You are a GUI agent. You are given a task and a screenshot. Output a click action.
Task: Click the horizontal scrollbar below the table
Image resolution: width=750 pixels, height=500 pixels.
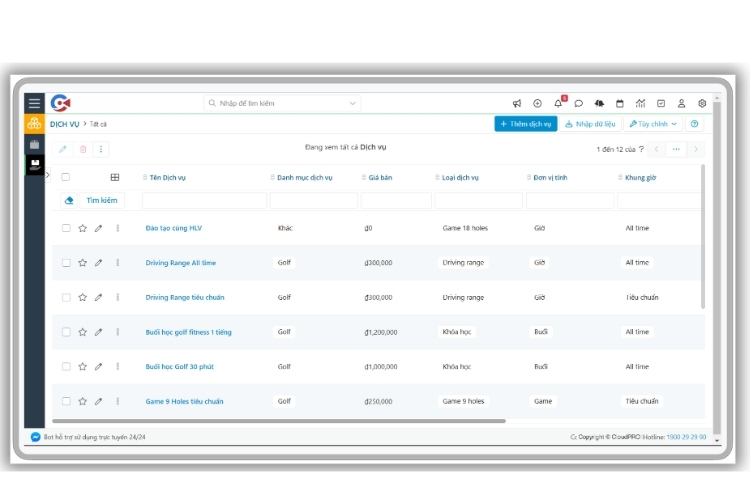pos(280,421)
